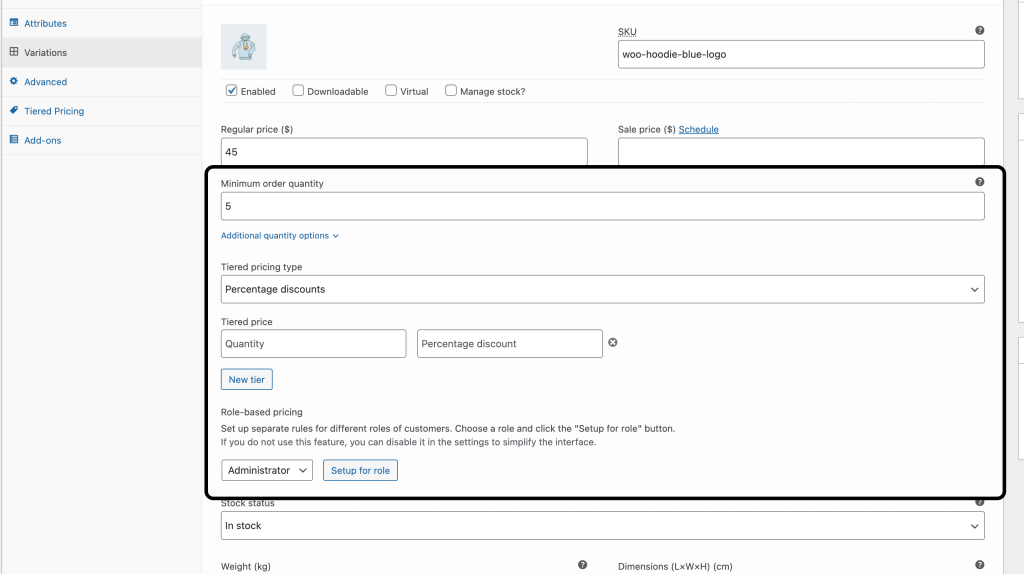The height and width of the screenshot is (574, 1024).
Task: Open the Administrator role dropdown
Action: coord(266,470)
